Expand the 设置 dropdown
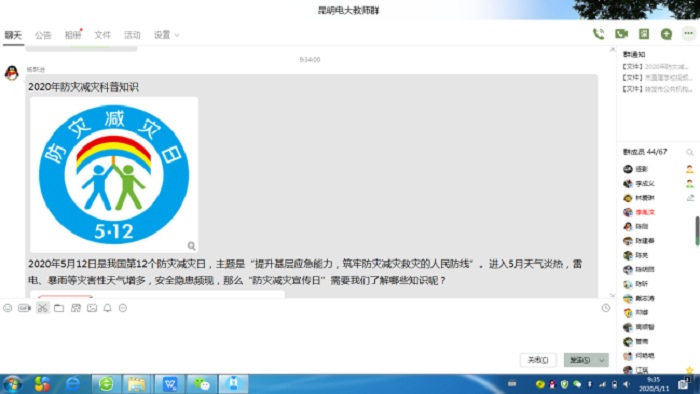This screenshot has height=394, width=700. [x=166, y=35]
